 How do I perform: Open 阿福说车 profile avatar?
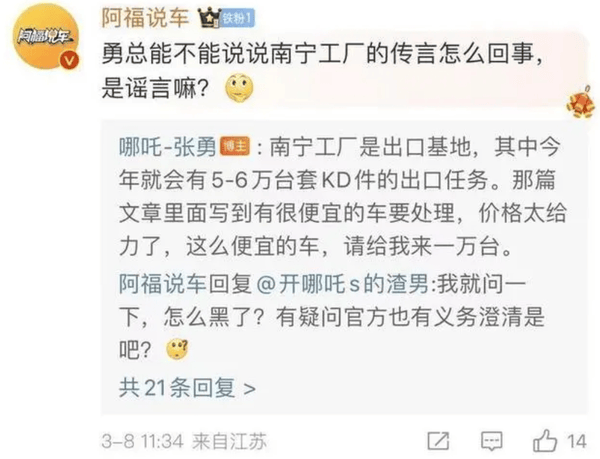[46, 37]
